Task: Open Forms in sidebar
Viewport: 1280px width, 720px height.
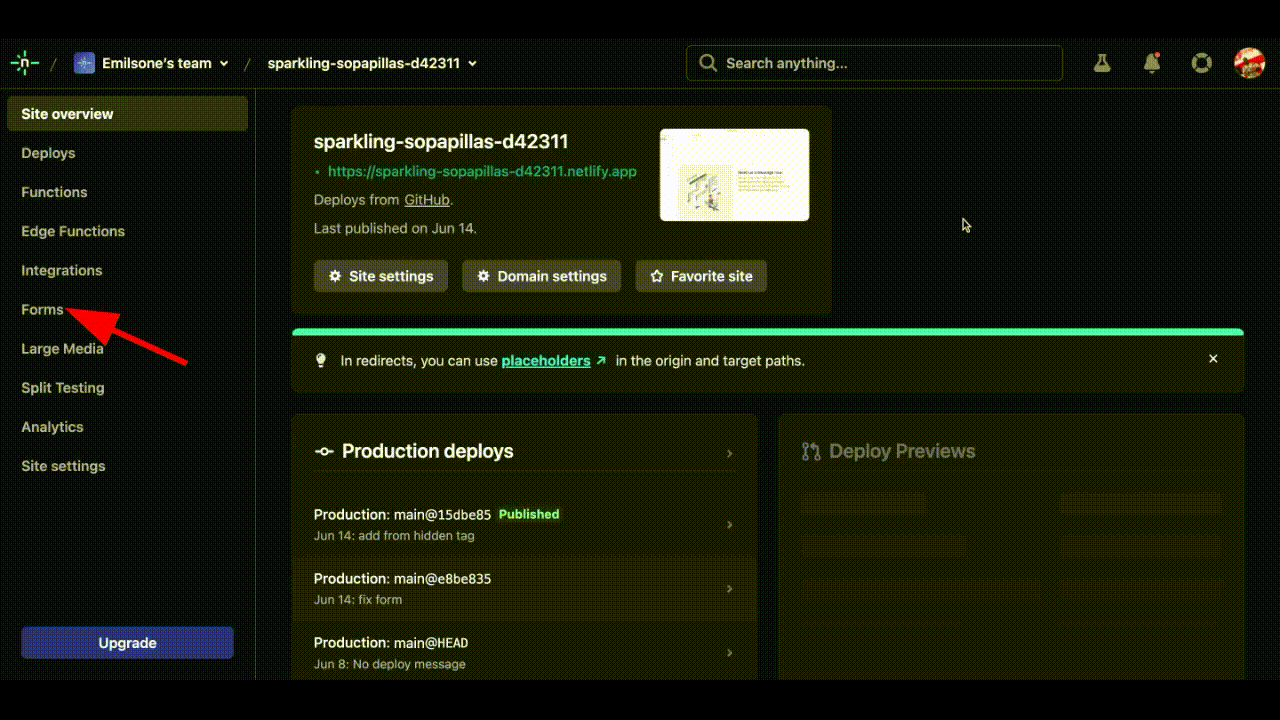Action: (42, 310)
